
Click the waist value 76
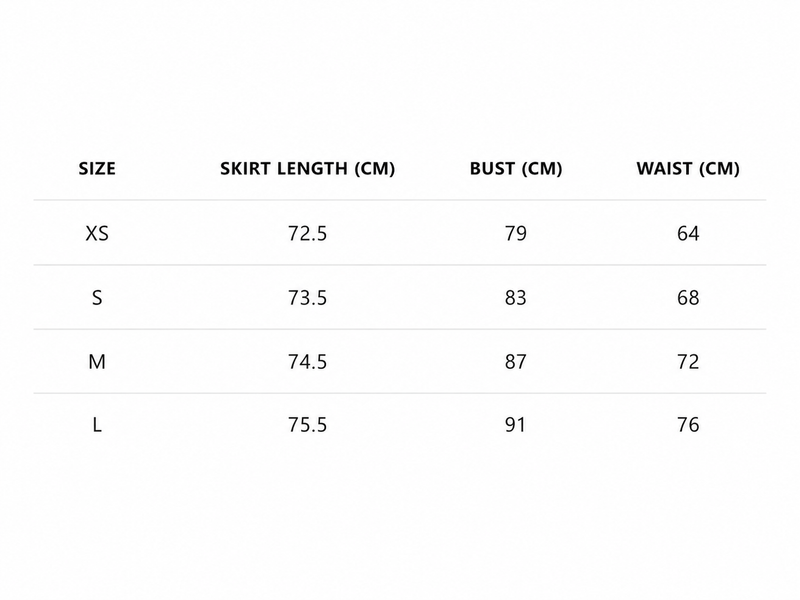(688, 424)
